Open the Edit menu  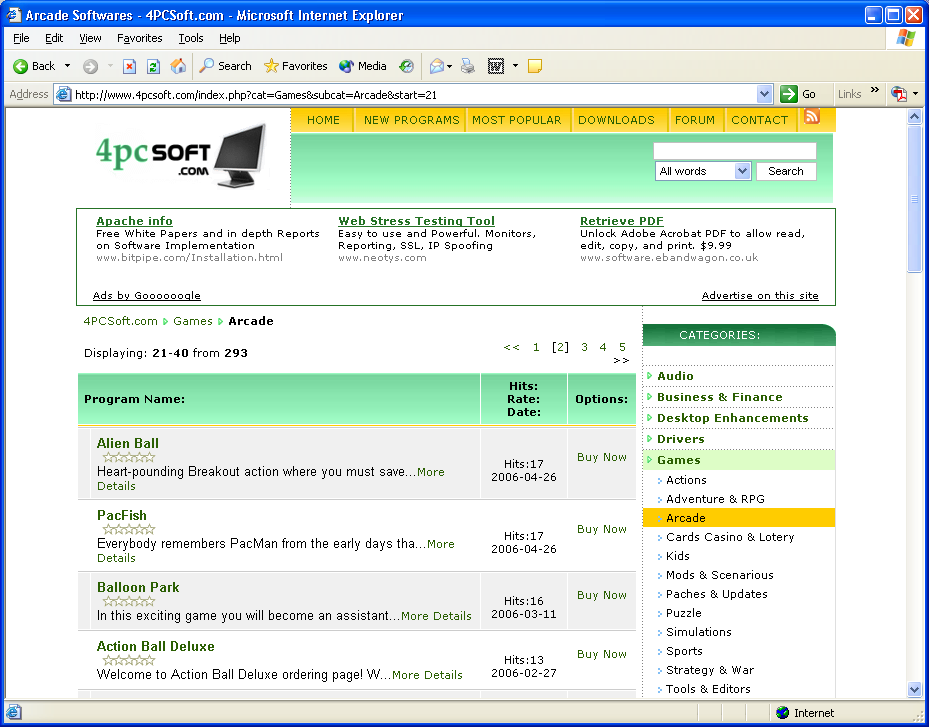(54, 38)
